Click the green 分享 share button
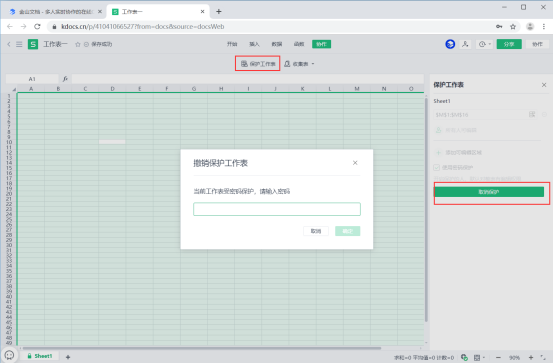 (x=509, y=44)
